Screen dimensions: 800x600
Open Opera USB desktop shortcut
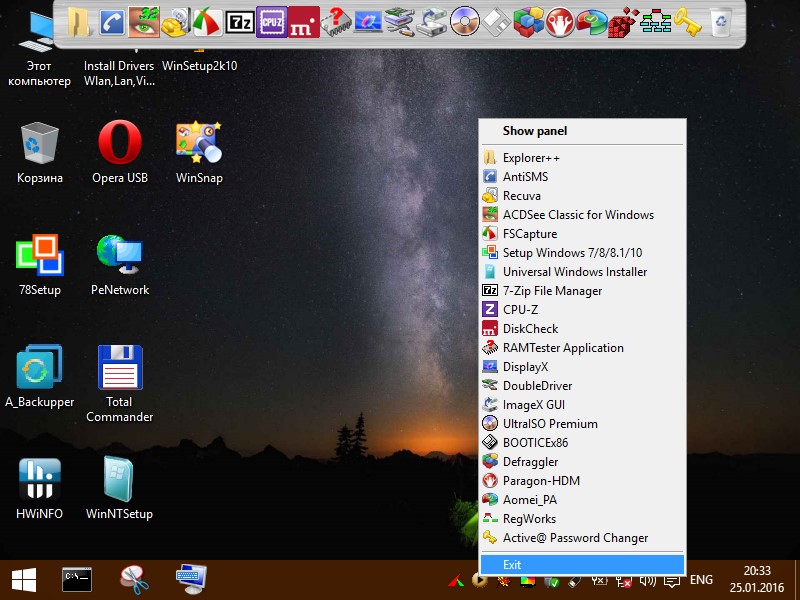tap(120, 152)
